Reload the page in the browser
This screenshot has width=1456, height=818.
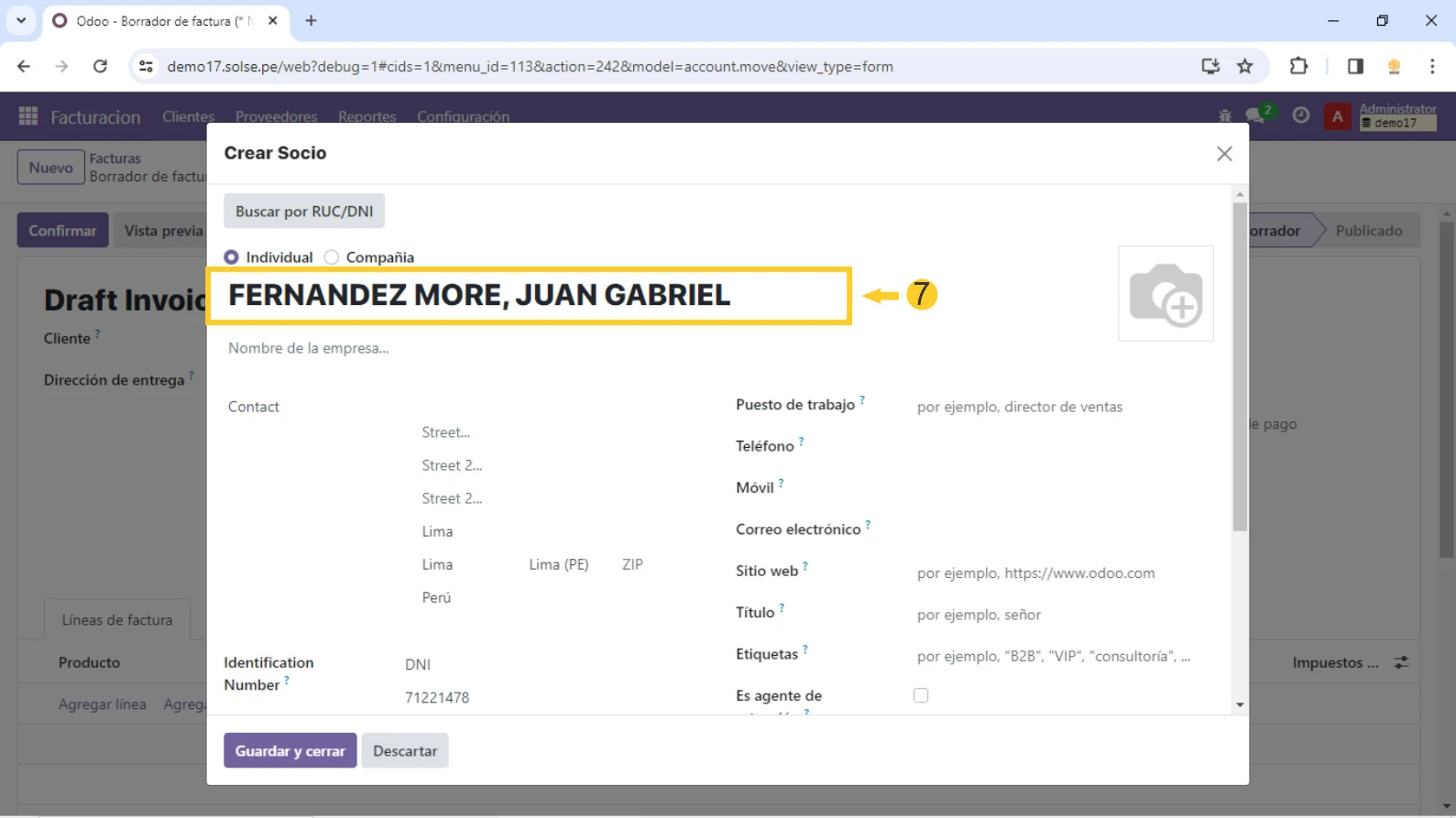pos(101,66)
